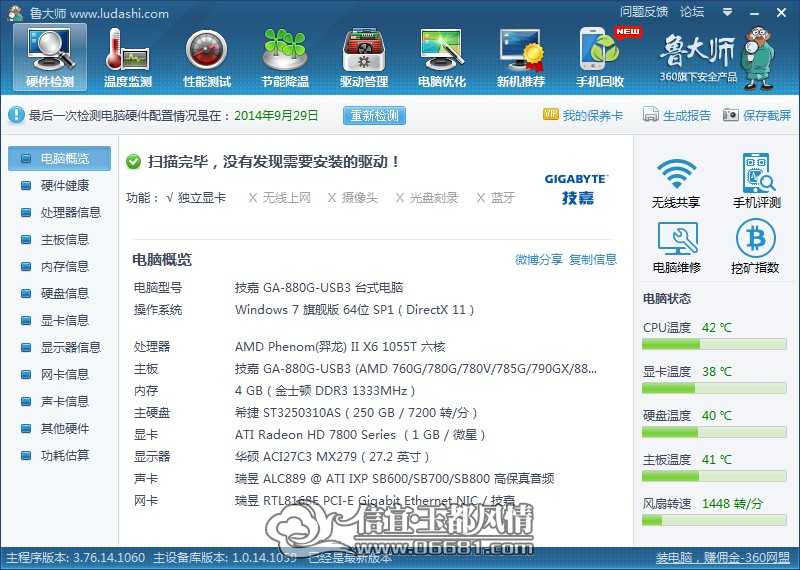The width and height of the screenshot is (800, 570).
Task: Click the 手机评测 phone benchmark icon
Action: tap(758, 172)
